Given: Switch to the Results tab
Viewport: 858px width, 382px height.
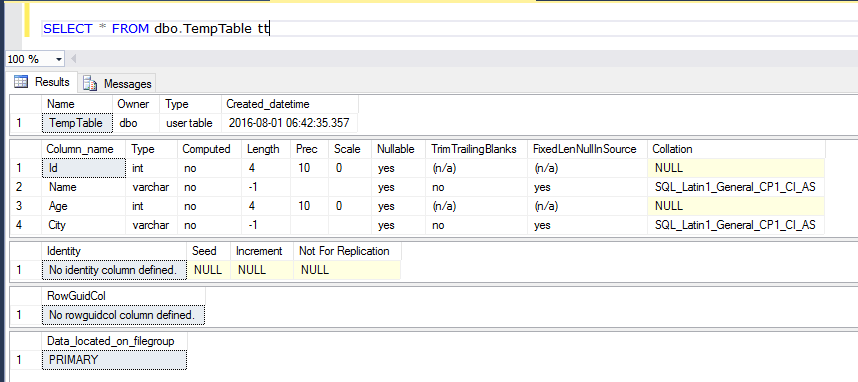Looking at the screenshot, I should [x=42, y=82].
